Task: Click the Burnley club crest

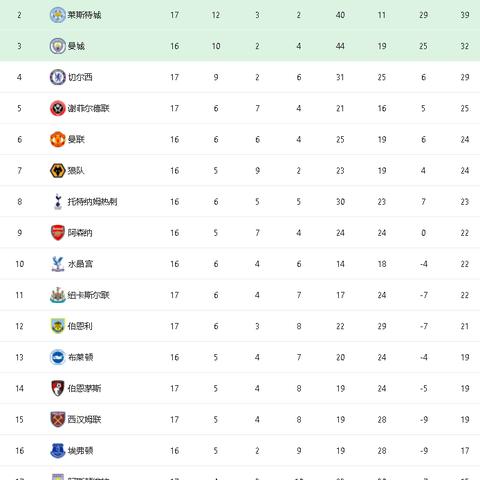Action: [x=57, y=326]
